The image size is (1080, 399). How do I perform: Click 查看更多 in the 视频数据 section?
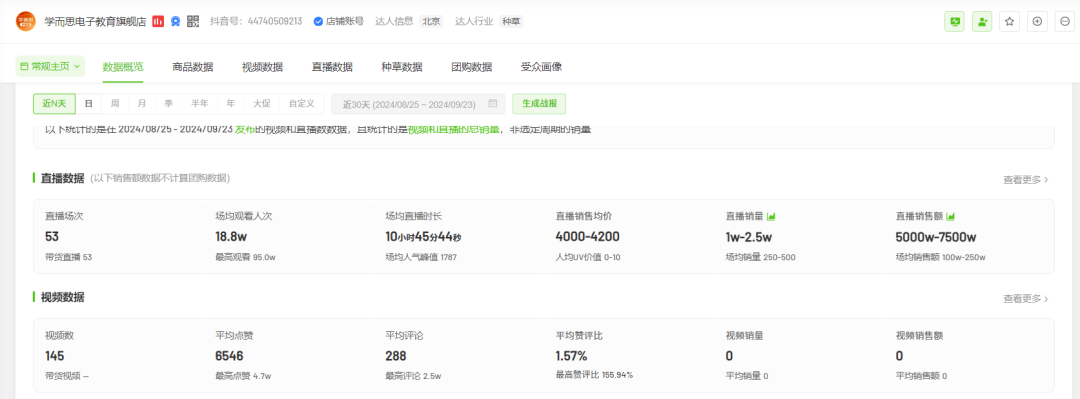1026,298
